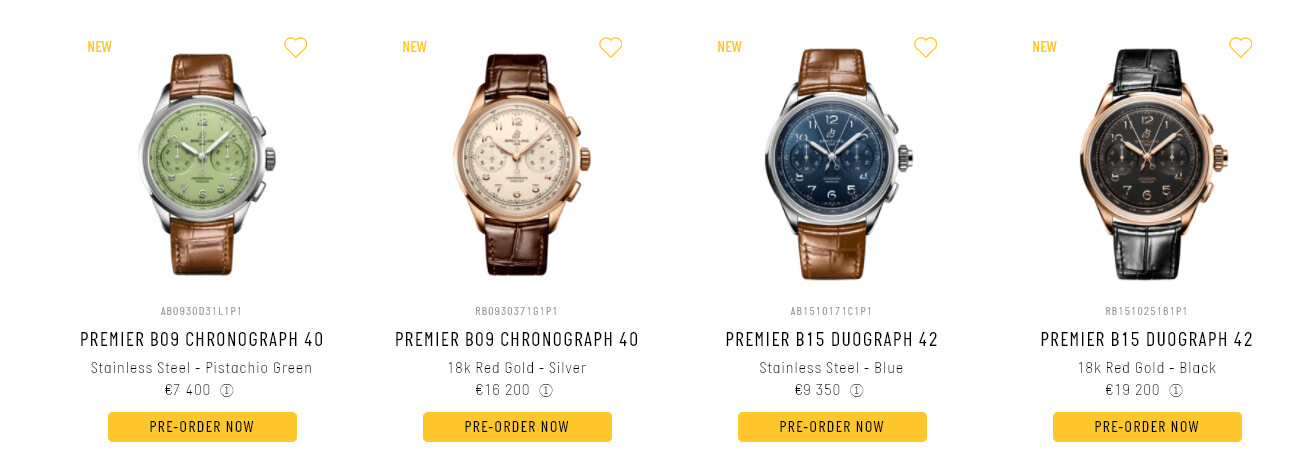Show price info icon beside €16 200

coord(546,391)
